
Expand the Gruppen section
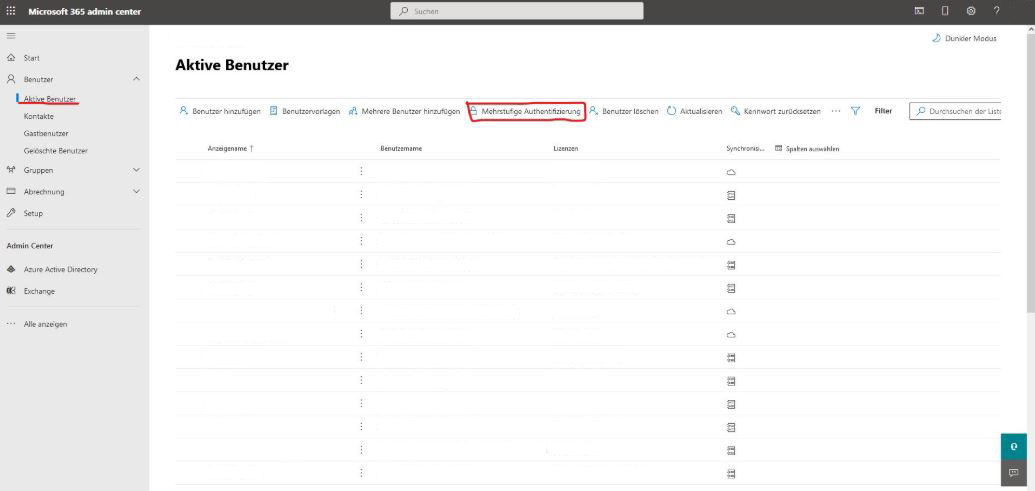pyautogui.click(x=136, y=170)
